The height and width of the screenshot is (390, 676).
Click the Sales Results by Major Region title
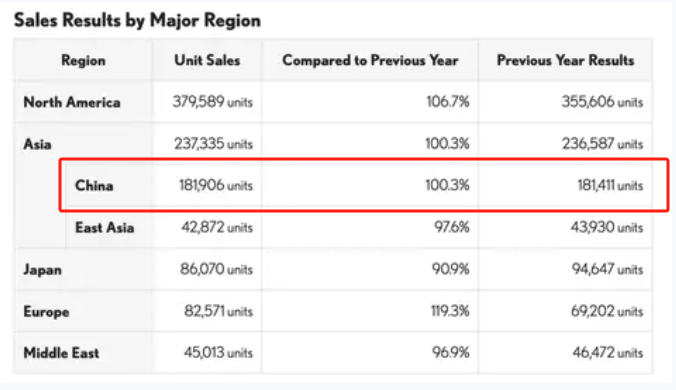point(137,20)
